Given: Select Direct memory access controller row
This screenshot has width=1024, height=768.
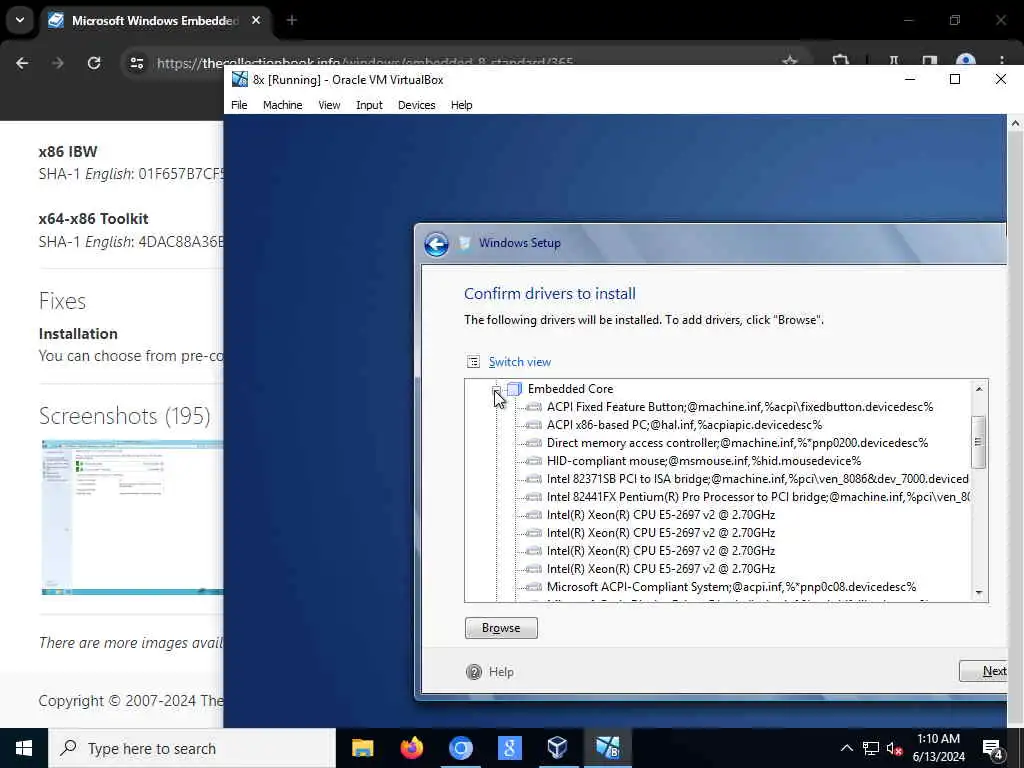Looking at the screenshot, I should coord(737,443).
